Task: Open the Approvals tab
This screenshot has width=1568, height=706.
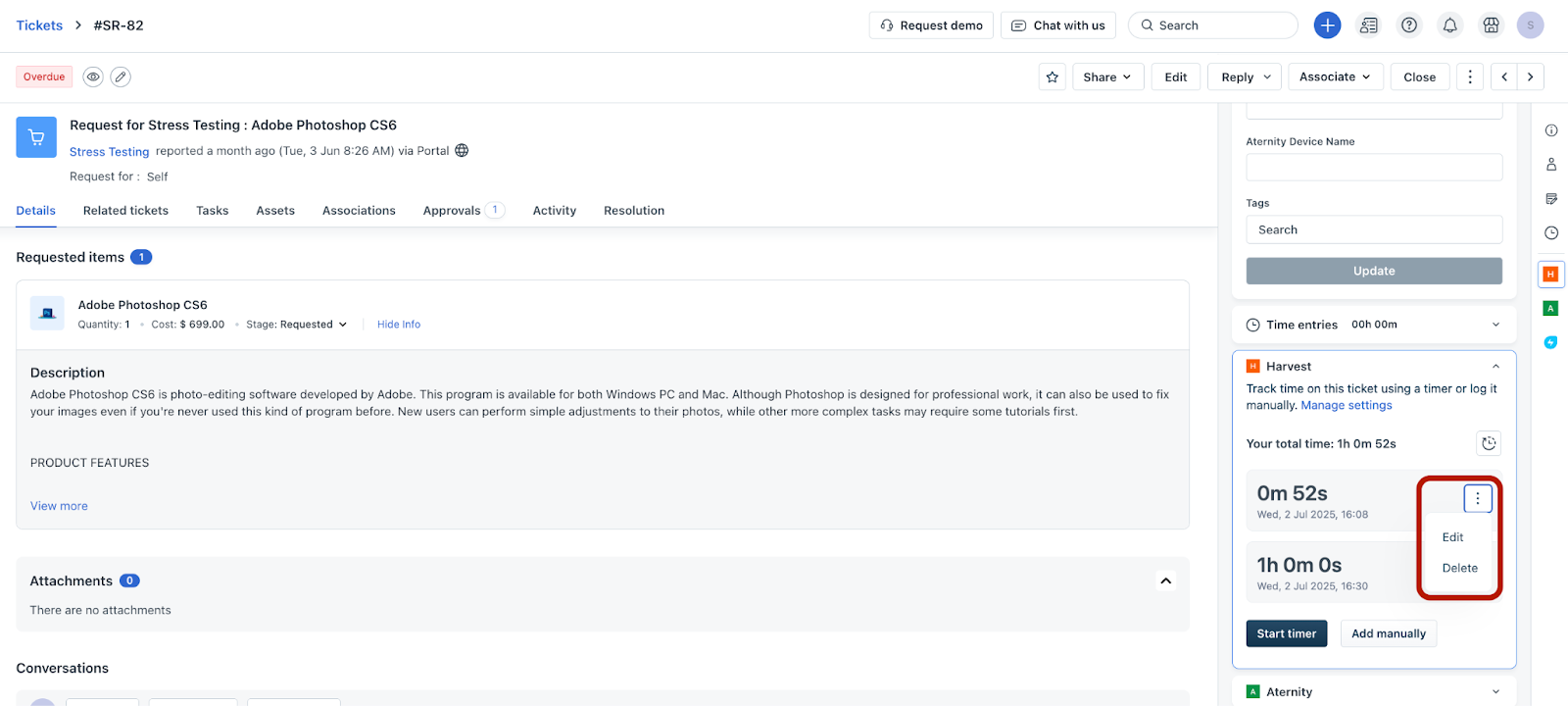Action: pos(464,211)
